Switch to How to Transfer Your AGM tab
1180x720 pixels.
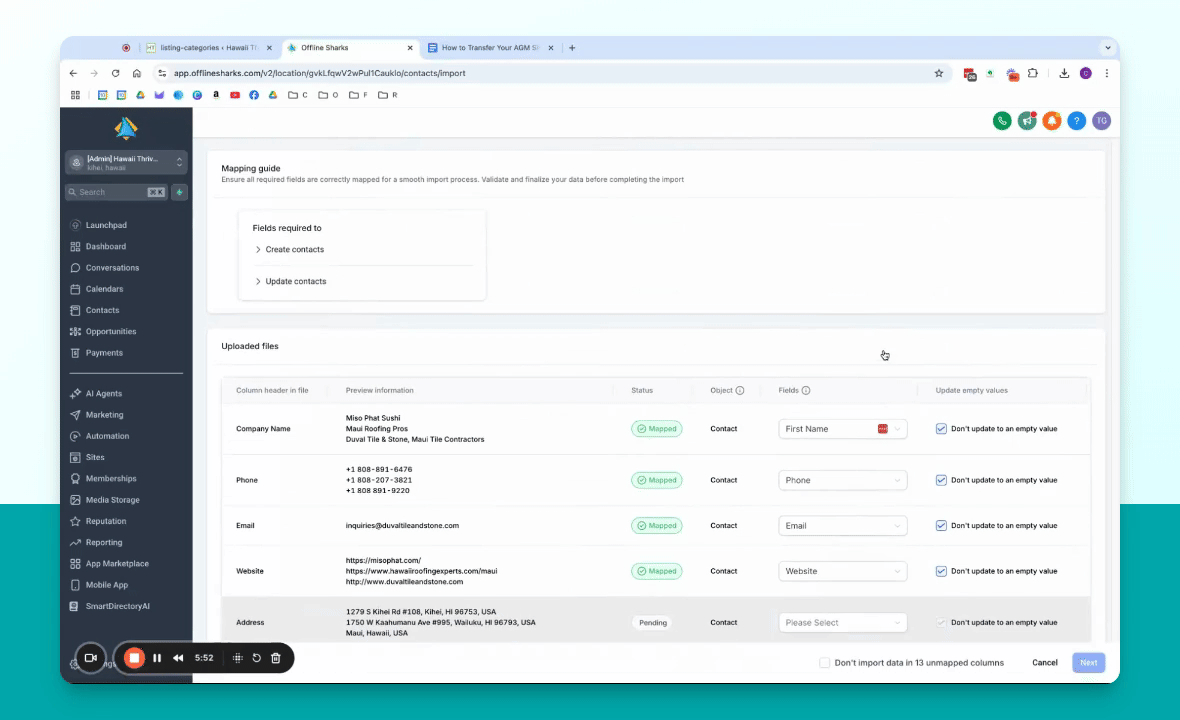tap(490, 47)
